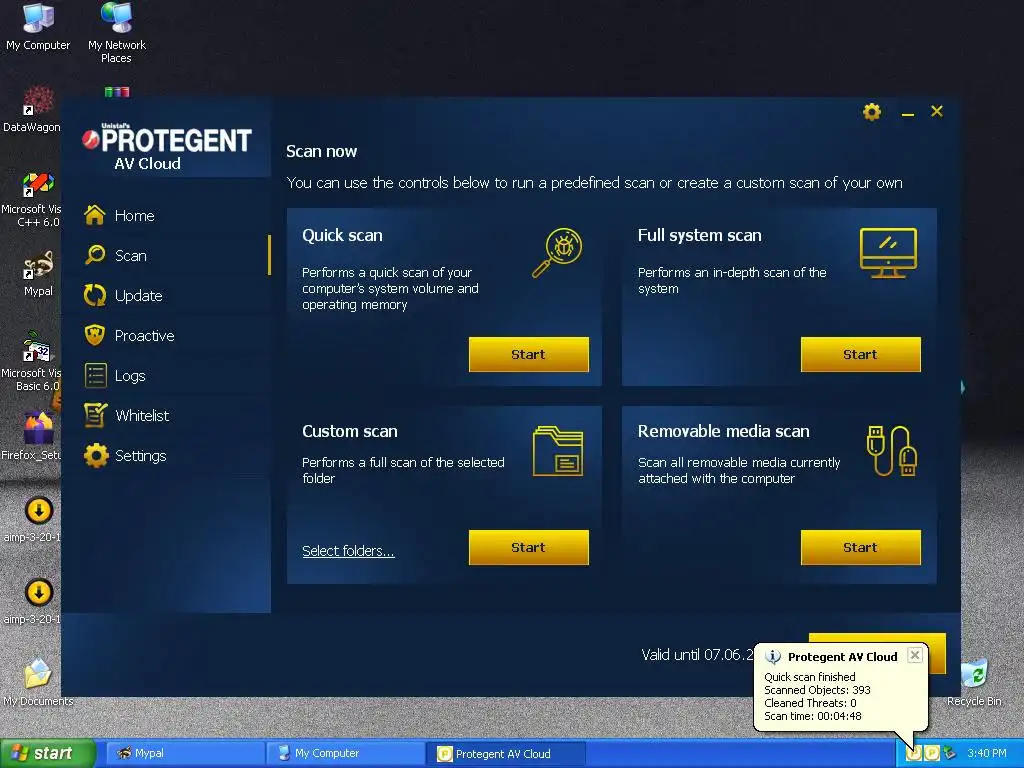
Task: Click the Scan magnifier icon in sidebar
Action: click(x=95, y=255)
